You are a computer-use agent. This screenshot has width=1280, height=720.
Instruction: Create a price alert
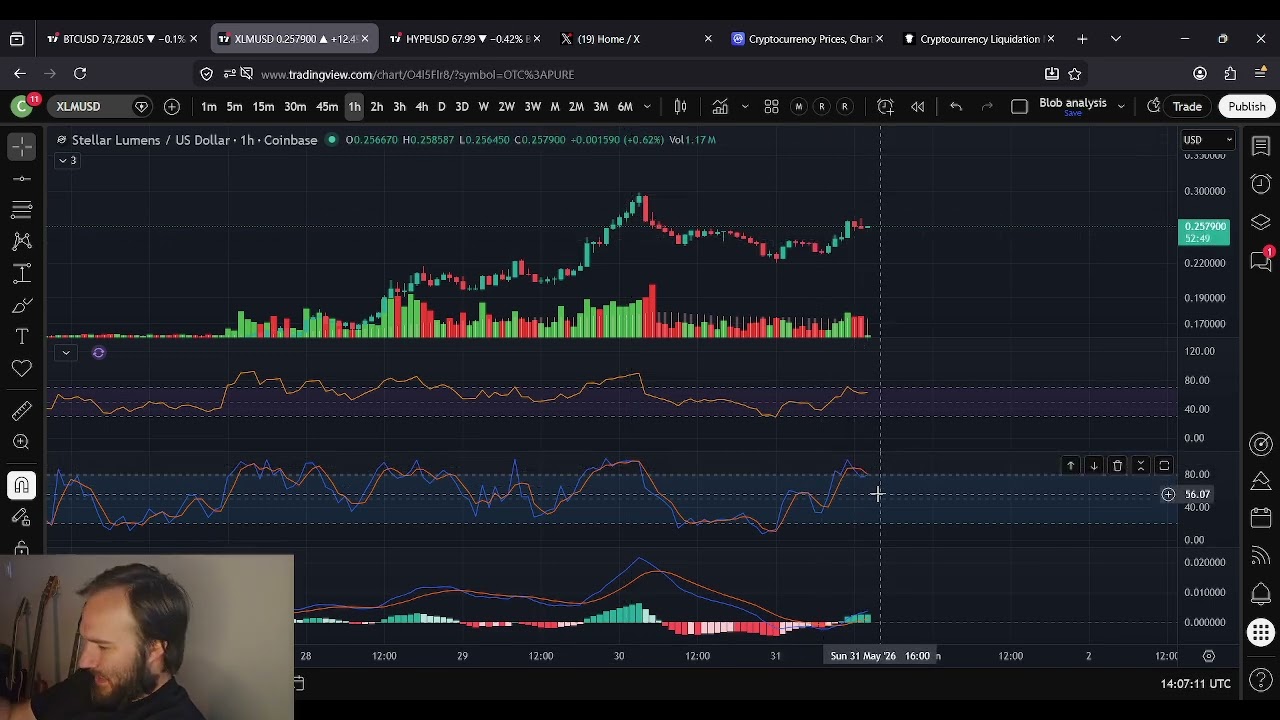pyautogui.click(x=885, y=106)
